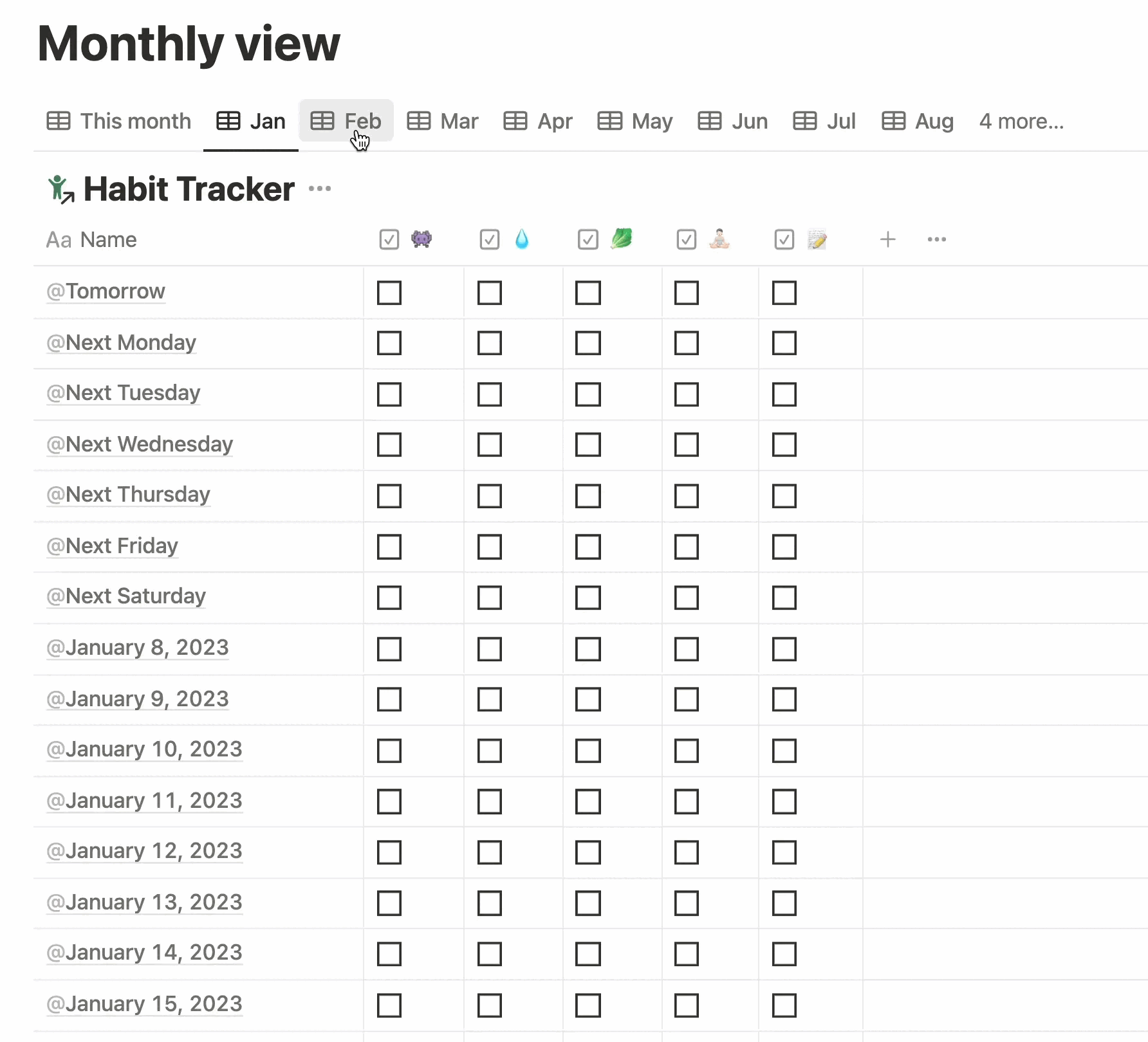Click the @January 11, 2023 entry
Screen dimensions: 1148x1042
click(x=144, y=801)
